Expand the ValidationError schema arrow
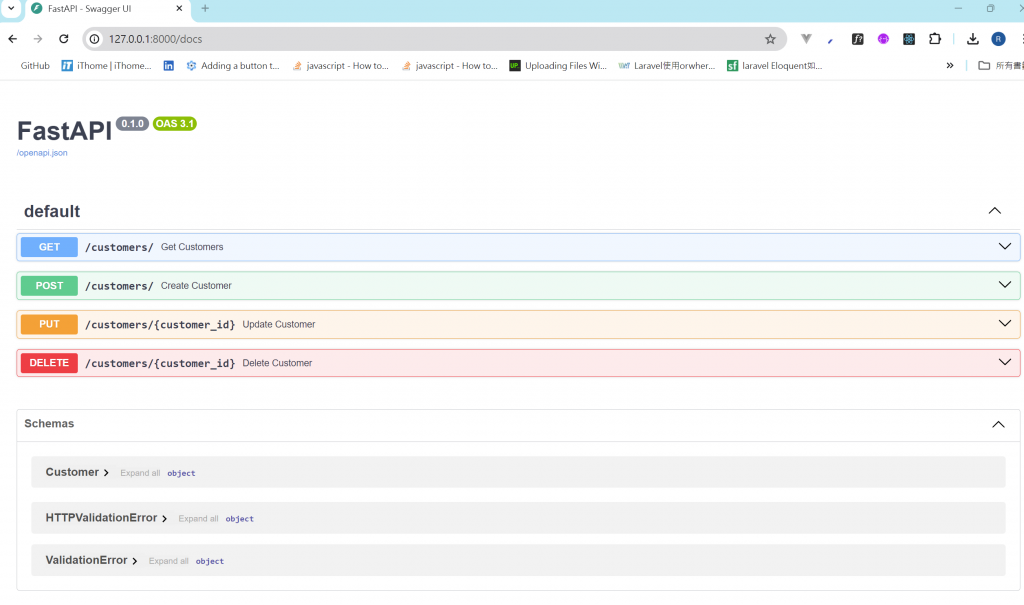The width and height of the screenshot is (1024, 605). (x=135, y=561)
